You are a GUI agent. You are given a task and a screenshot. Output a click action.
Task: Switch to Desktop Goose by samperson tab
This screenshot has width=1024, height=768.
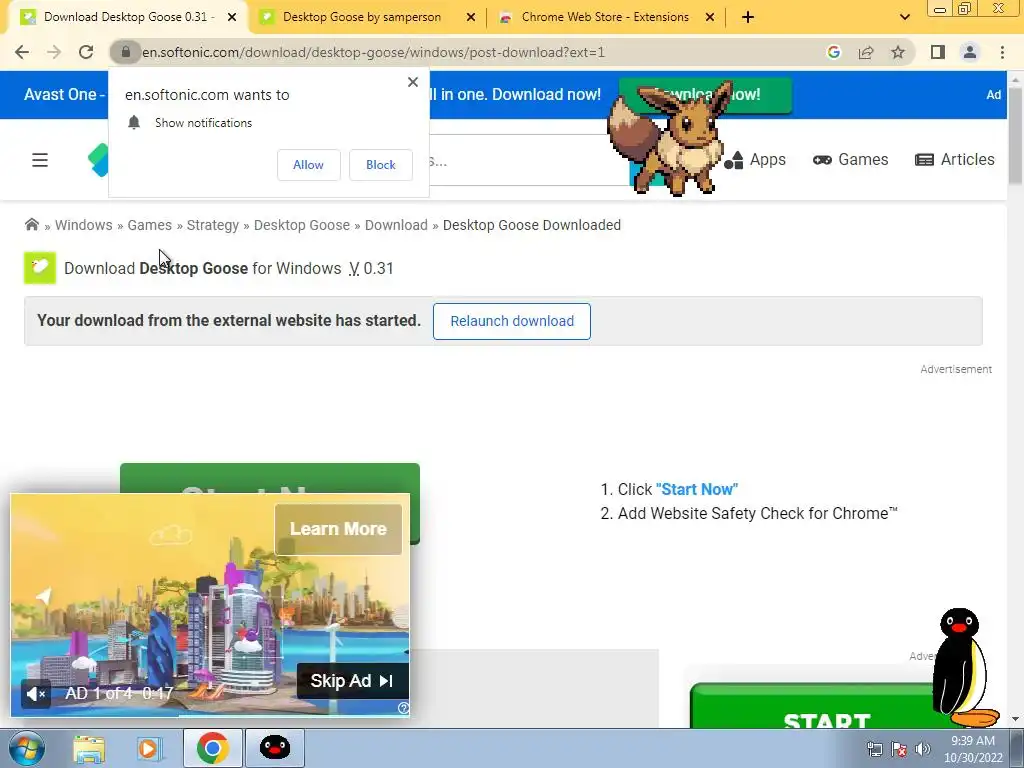pyautogui.click(x=362, y=17)
